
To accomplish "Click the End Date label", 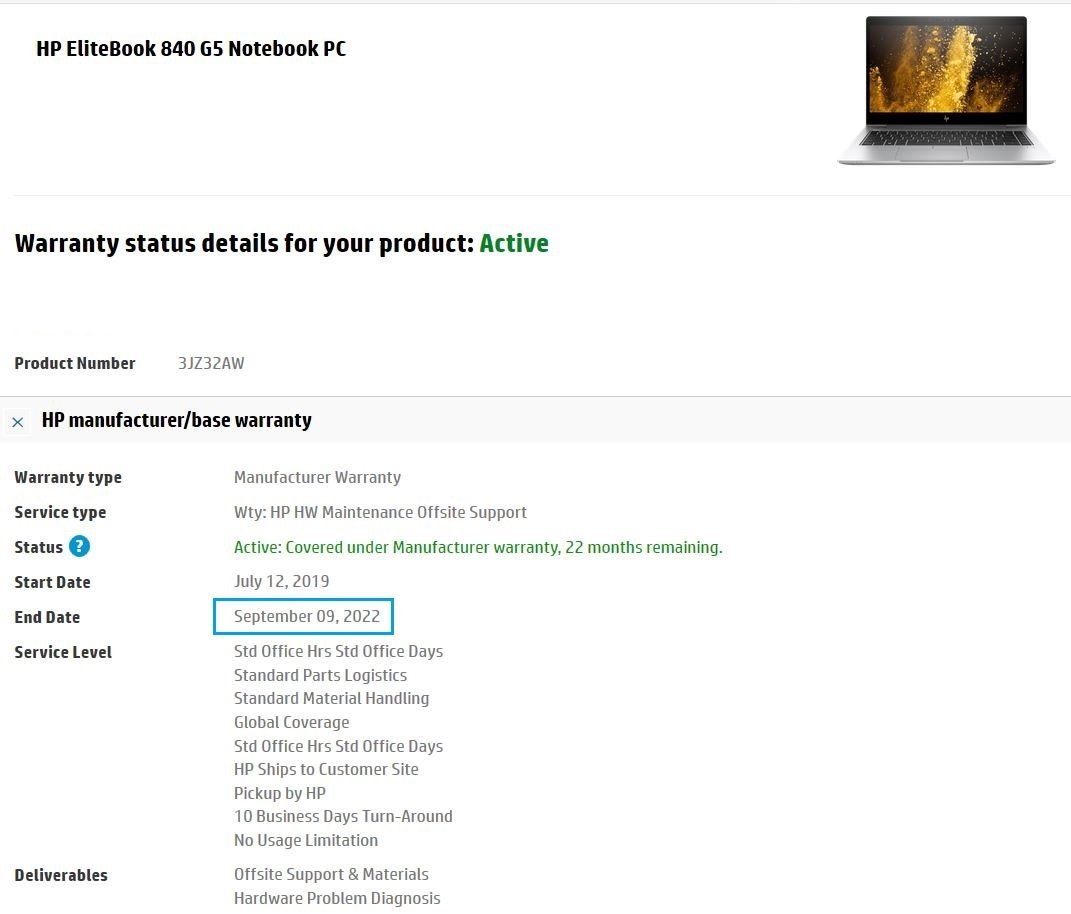I will [x=47, y=617].
